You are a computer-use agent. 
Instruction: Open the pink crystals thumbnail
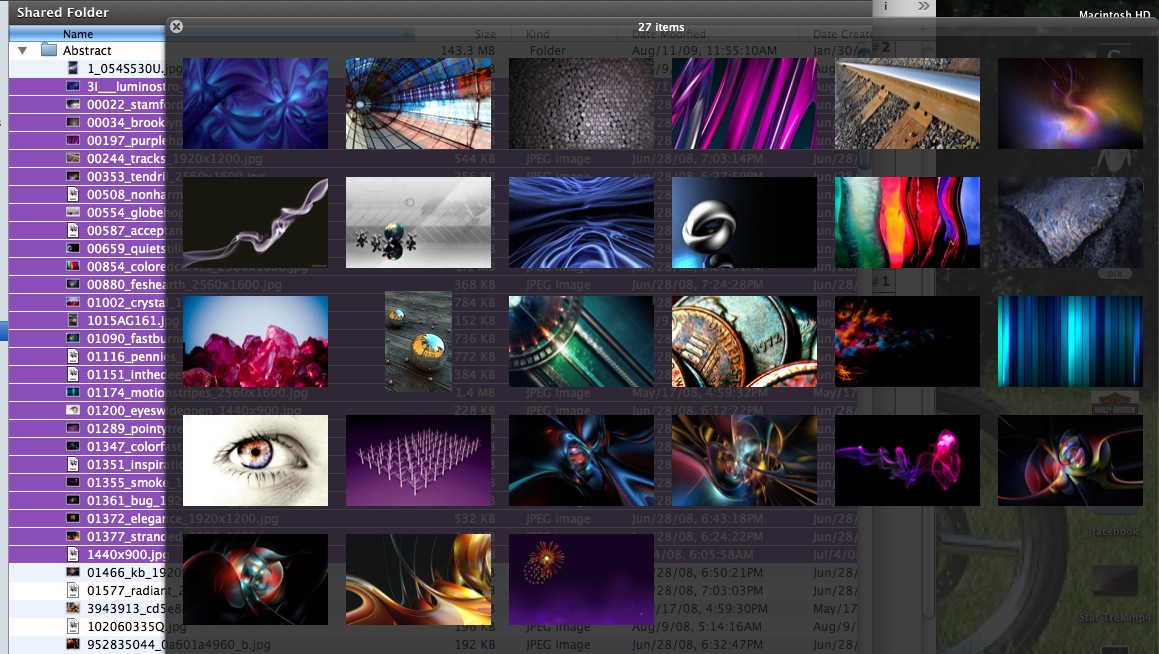click(255, 342)
